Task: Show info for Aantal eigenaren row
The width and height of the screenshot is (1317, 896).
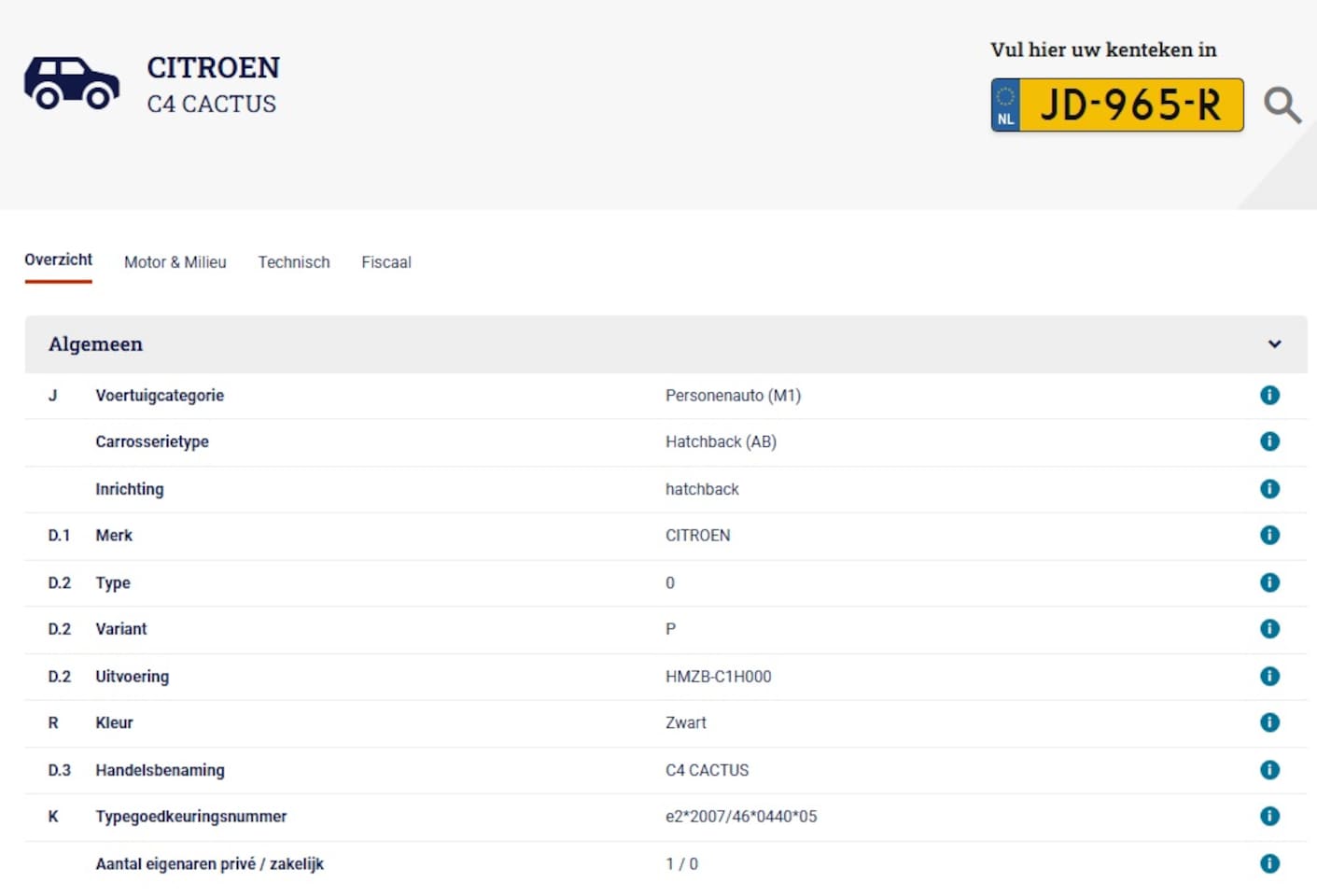Action: point(1269,863)
